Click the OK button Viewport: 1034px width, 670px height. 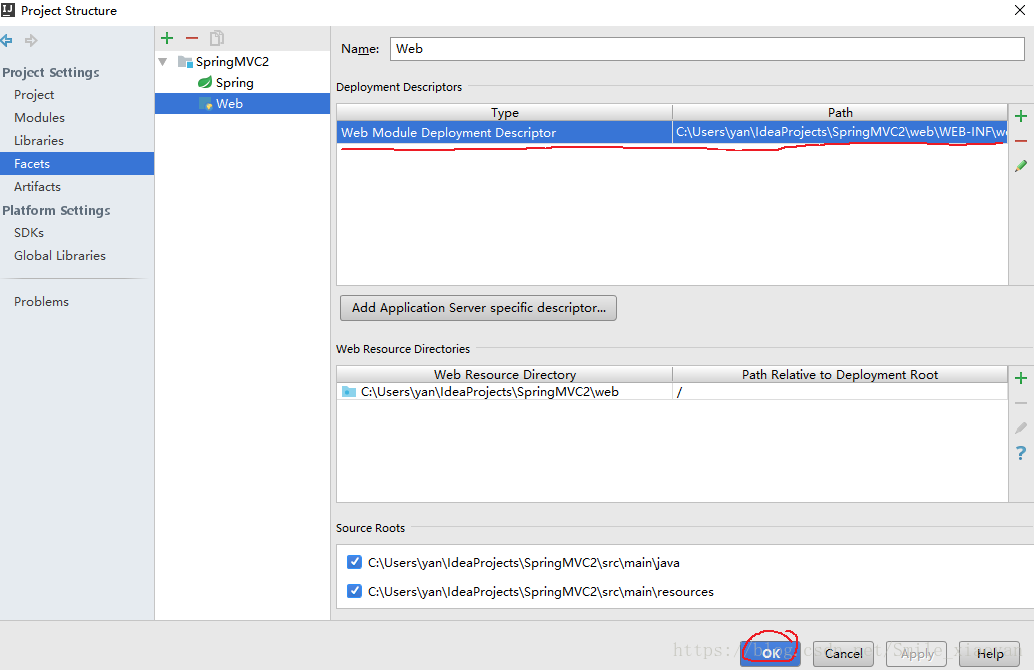point(770,654)
